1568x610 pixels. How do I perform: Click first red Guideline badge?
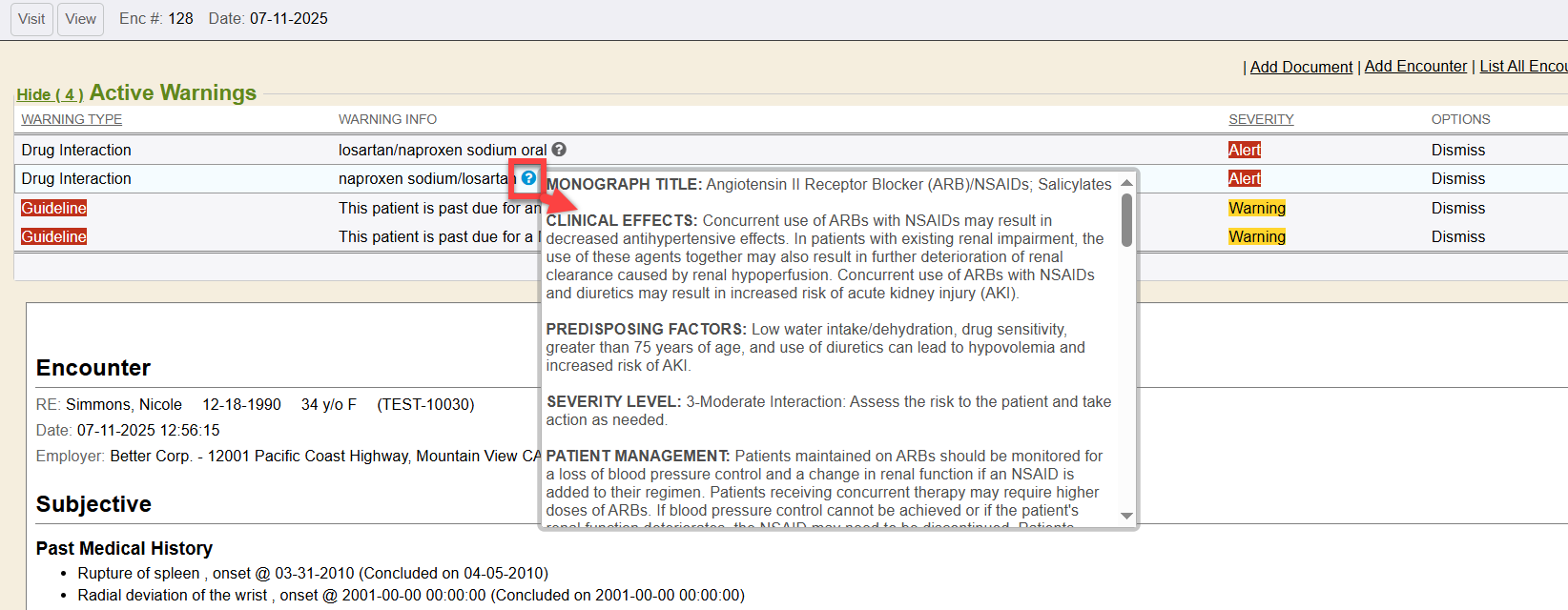pyautogui.click(x=54, y=208)
